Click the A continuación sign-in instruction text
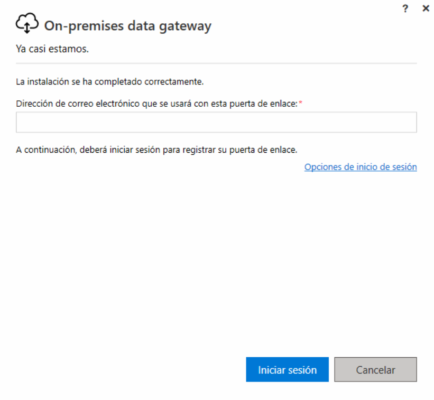This screenshot has height=400, width=434. click(x=156, y=150)
